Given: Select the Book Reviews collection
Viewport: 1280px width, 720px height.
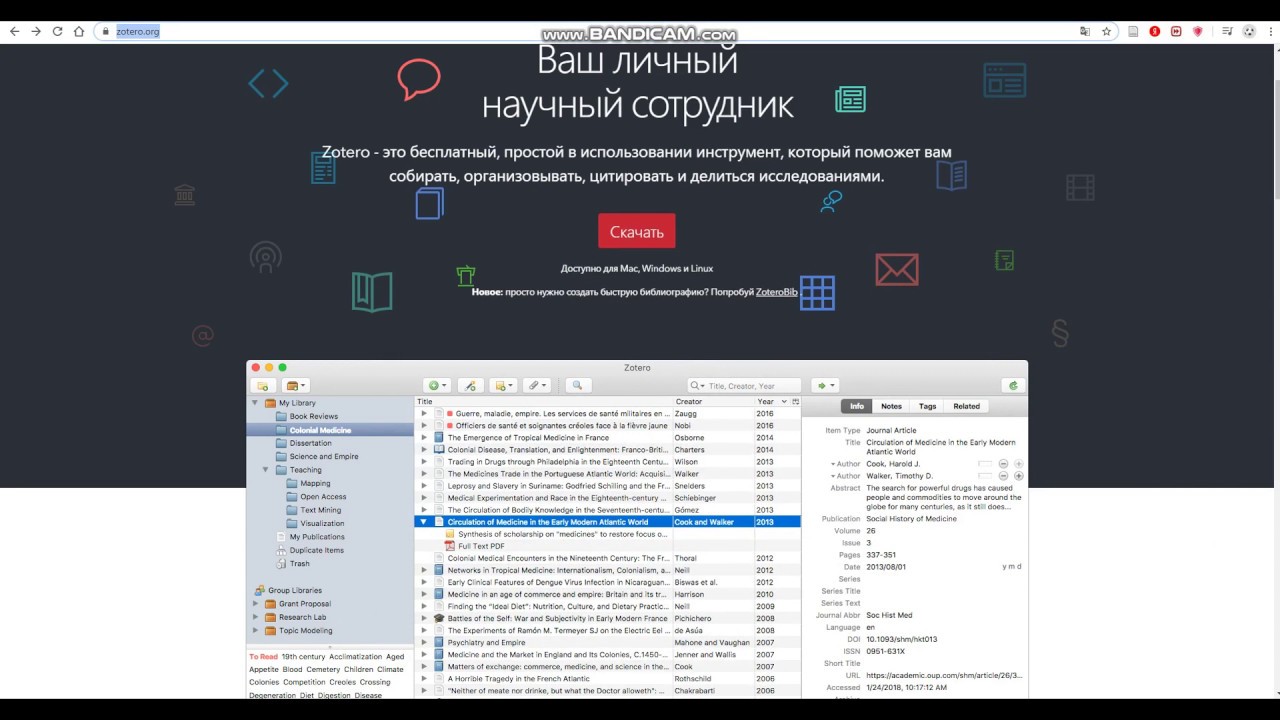Looking at the screenshot, I should coord(313,416).
